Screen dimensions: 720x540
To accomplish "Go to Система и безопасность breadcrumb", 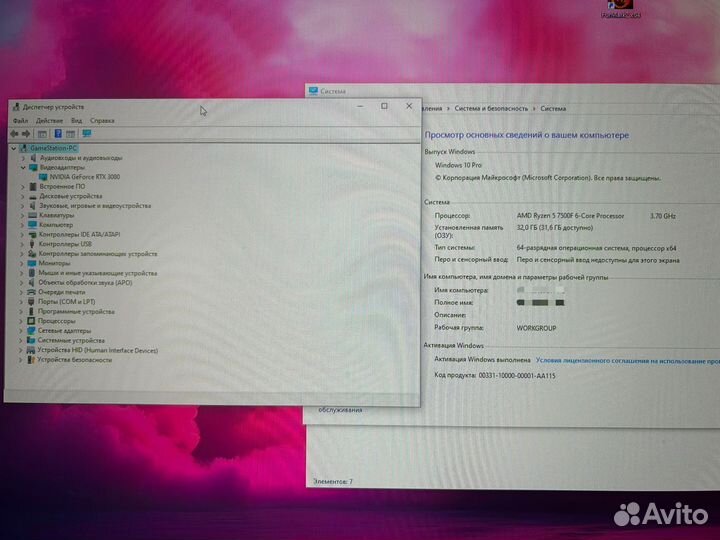I will click(491, 108).
